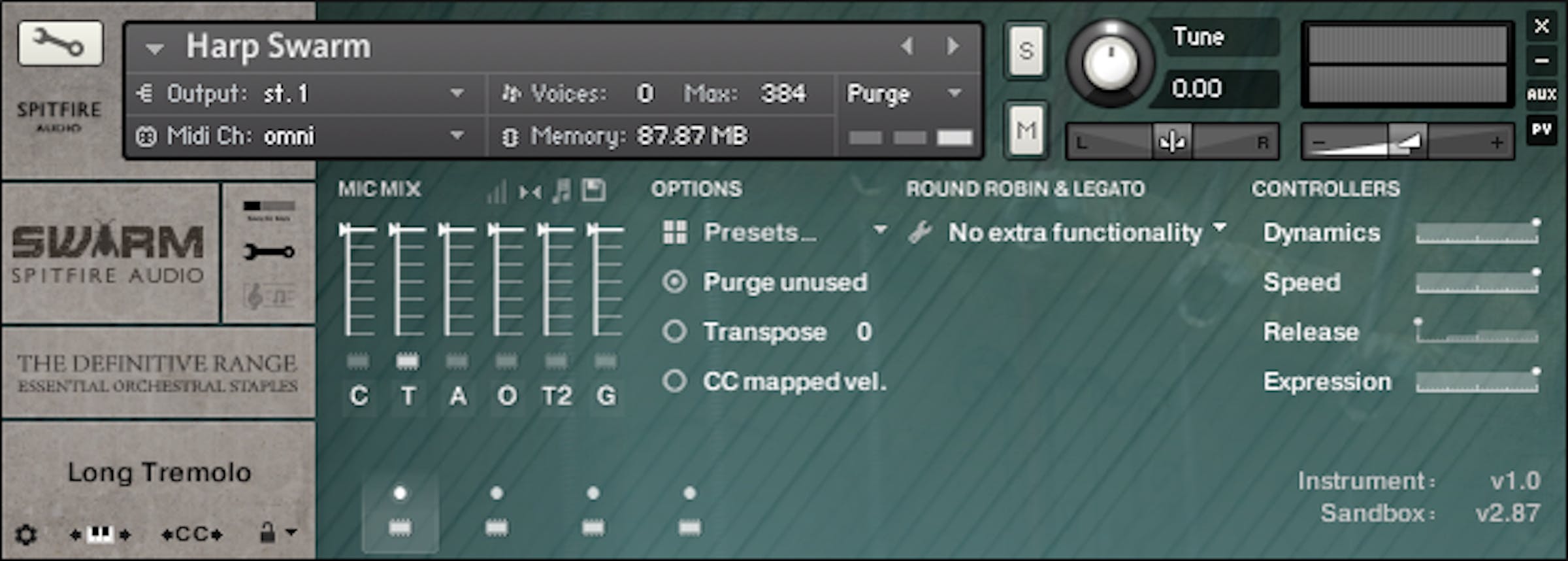Click the CC assignment icon
Image resolution: width=1568 pixels, height=561 pixels.
point(192,535)
